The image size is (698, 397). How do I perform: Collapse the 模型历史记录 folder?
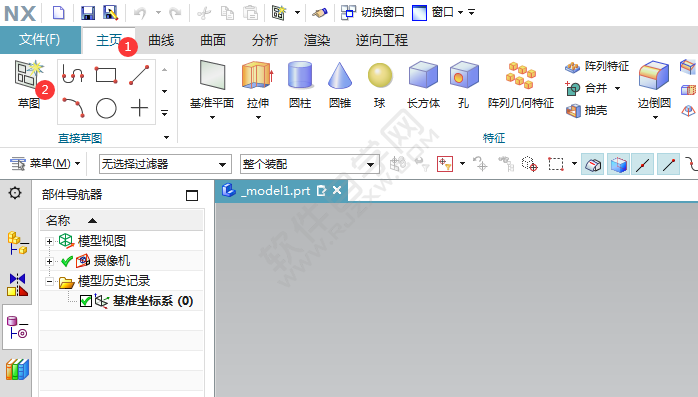click(x=49, y=281)
